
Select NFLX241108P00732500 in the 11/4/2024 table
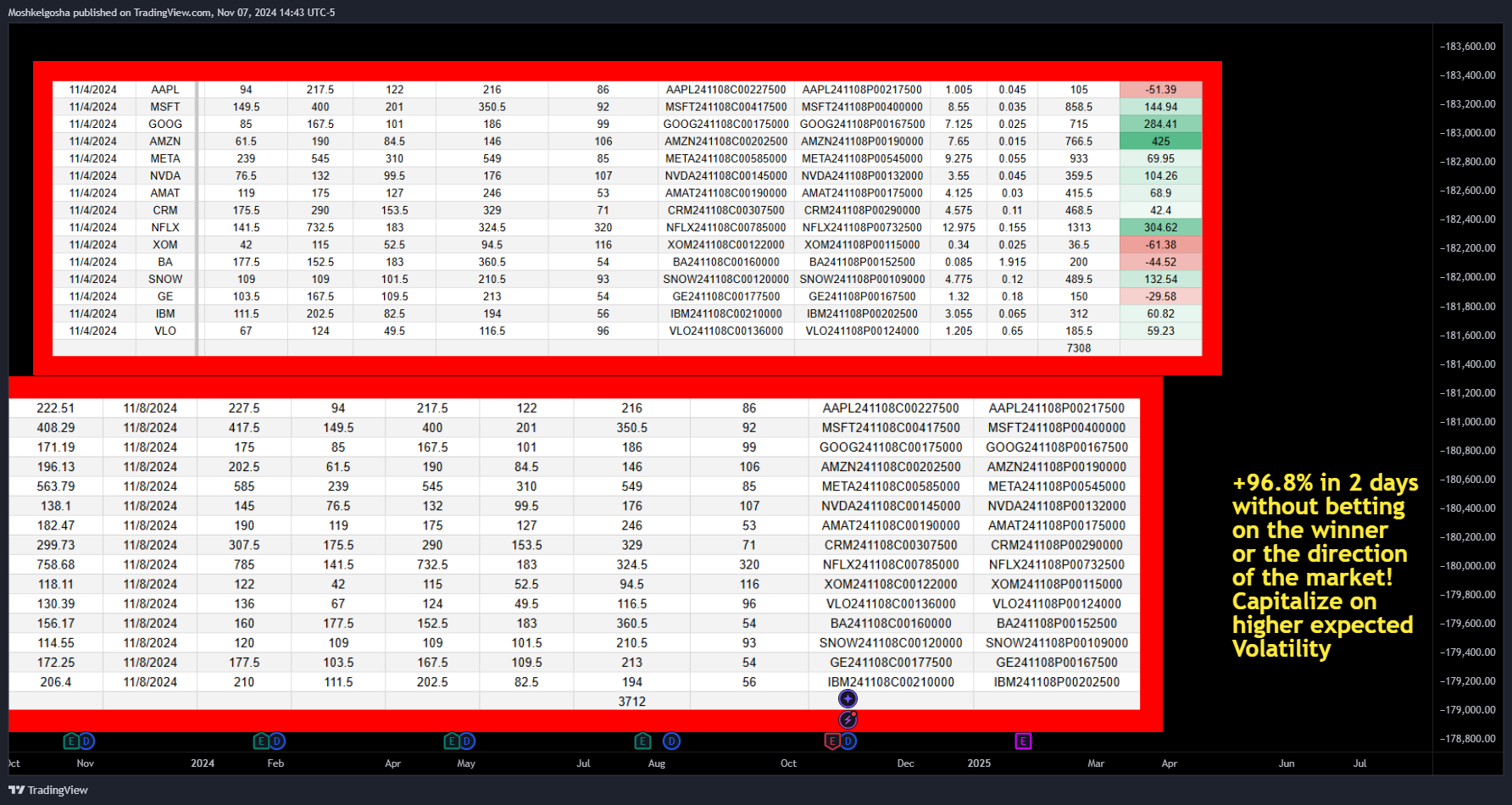tap(862, 228)
